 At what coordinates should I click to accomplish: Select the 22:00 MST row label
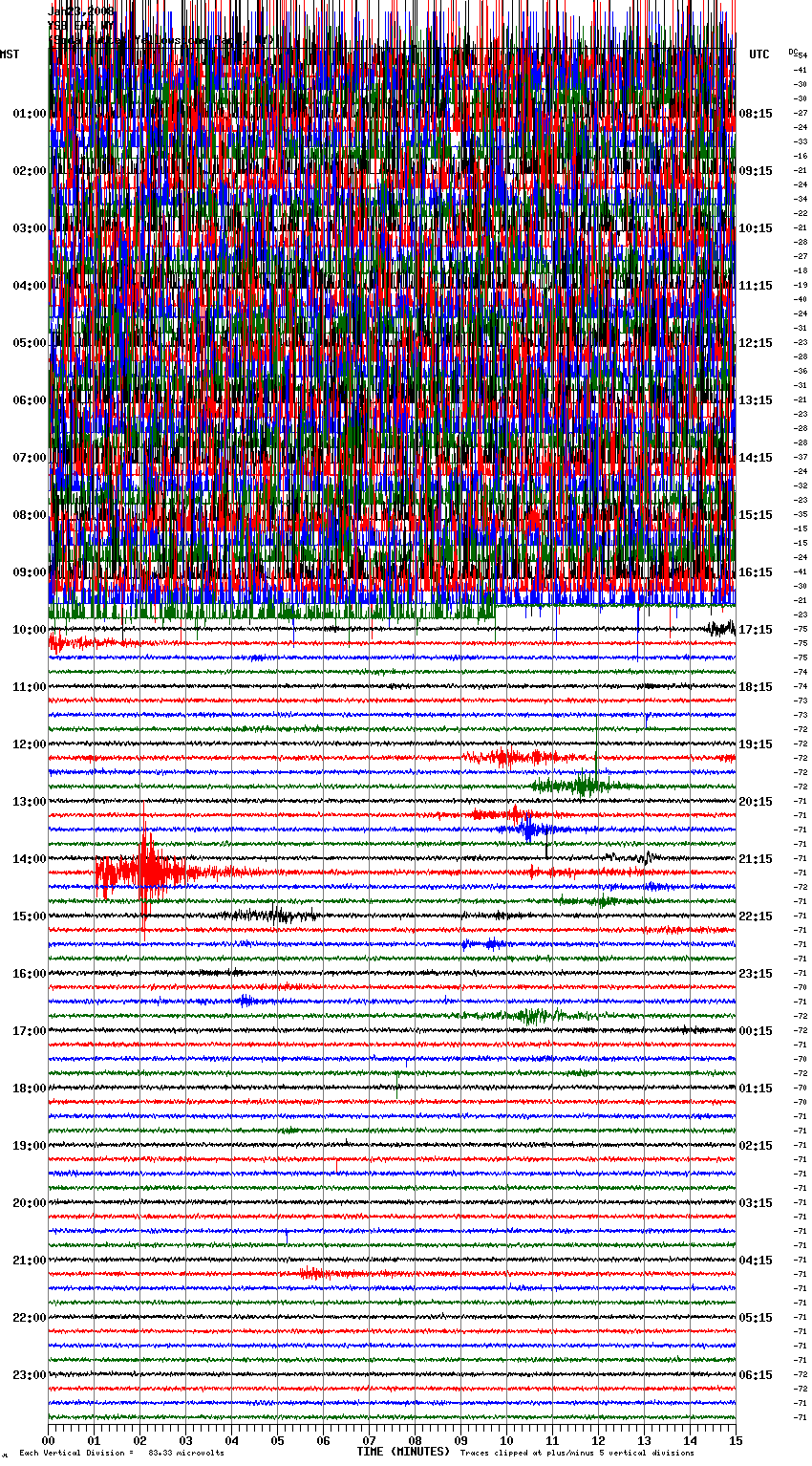click(x=30, y=1318)
